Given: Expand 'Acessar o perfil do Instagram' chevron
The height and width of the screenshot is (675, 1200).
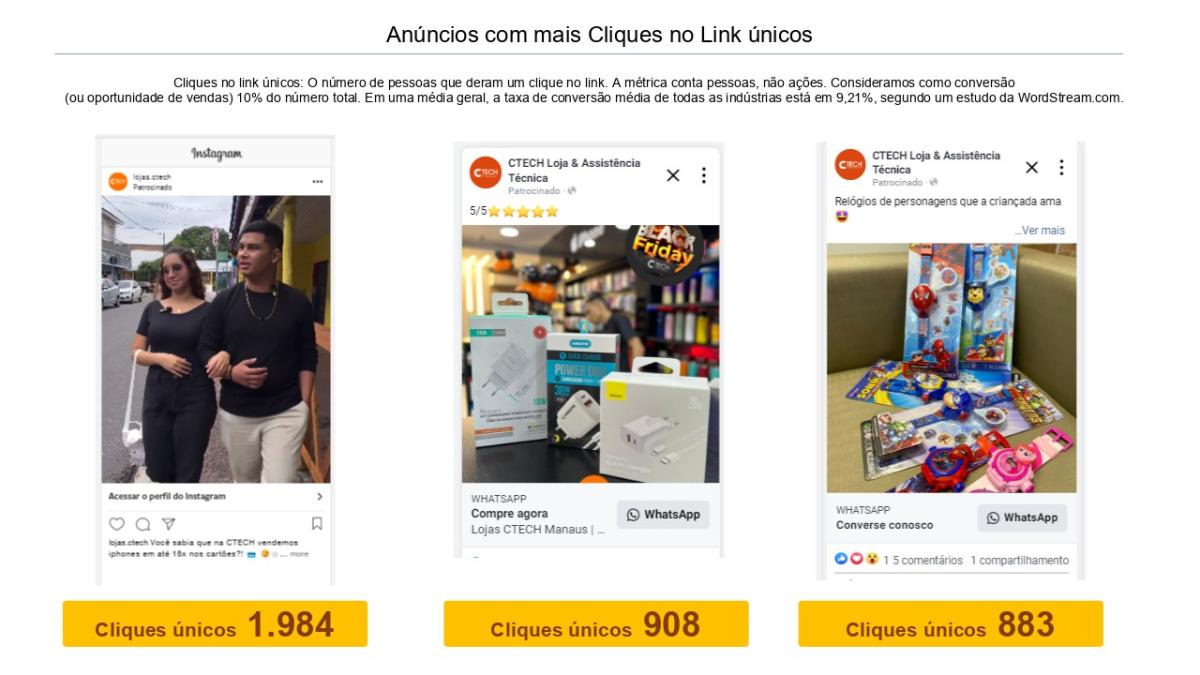Looking at the screenshot, I should click(319, 496).
